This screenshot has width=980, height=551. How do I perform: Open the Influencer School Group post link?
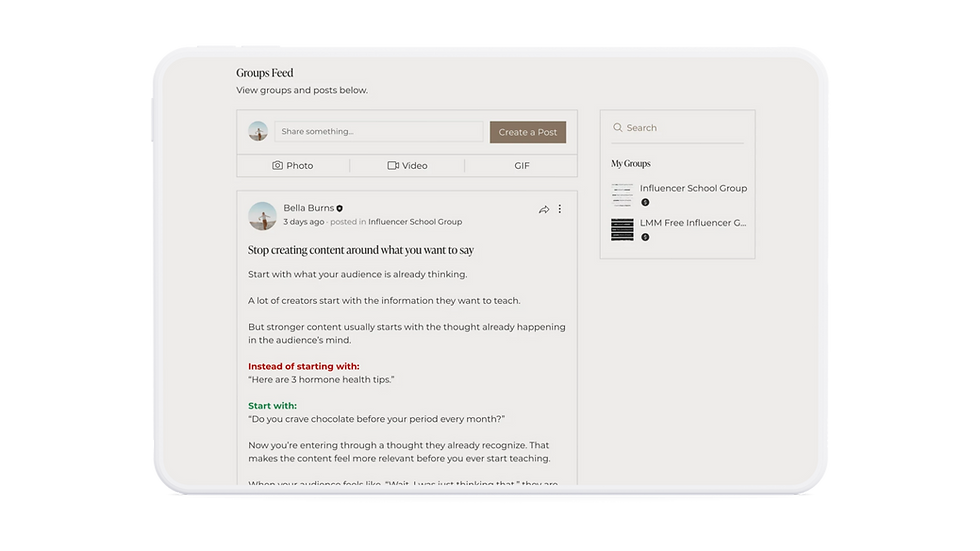point(415,222)
